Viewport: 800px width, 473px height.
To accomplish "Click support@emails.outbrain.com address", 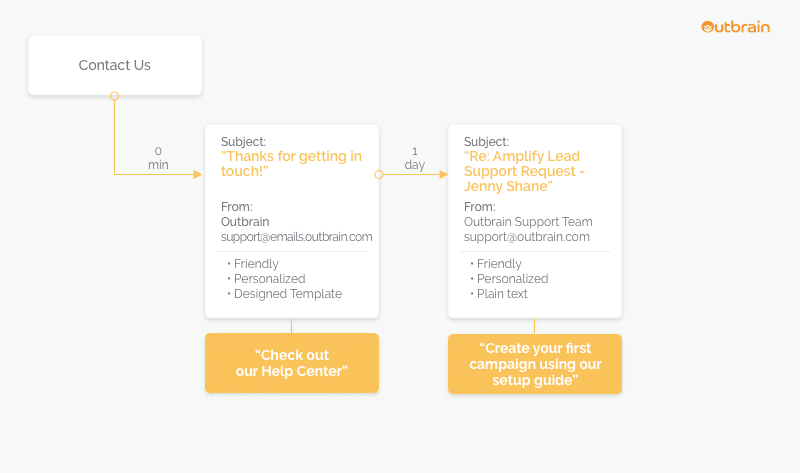I will [x=296, y=237].
